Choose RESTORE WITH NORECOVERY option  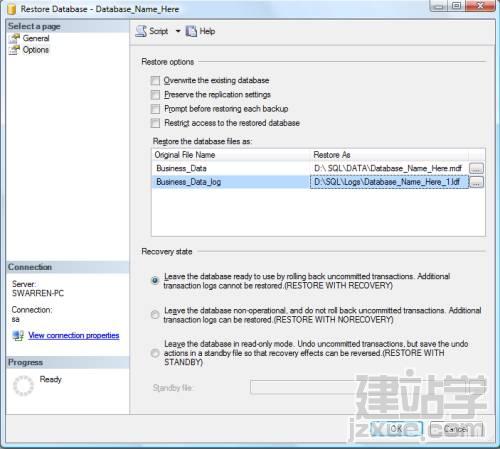point(155,314)
